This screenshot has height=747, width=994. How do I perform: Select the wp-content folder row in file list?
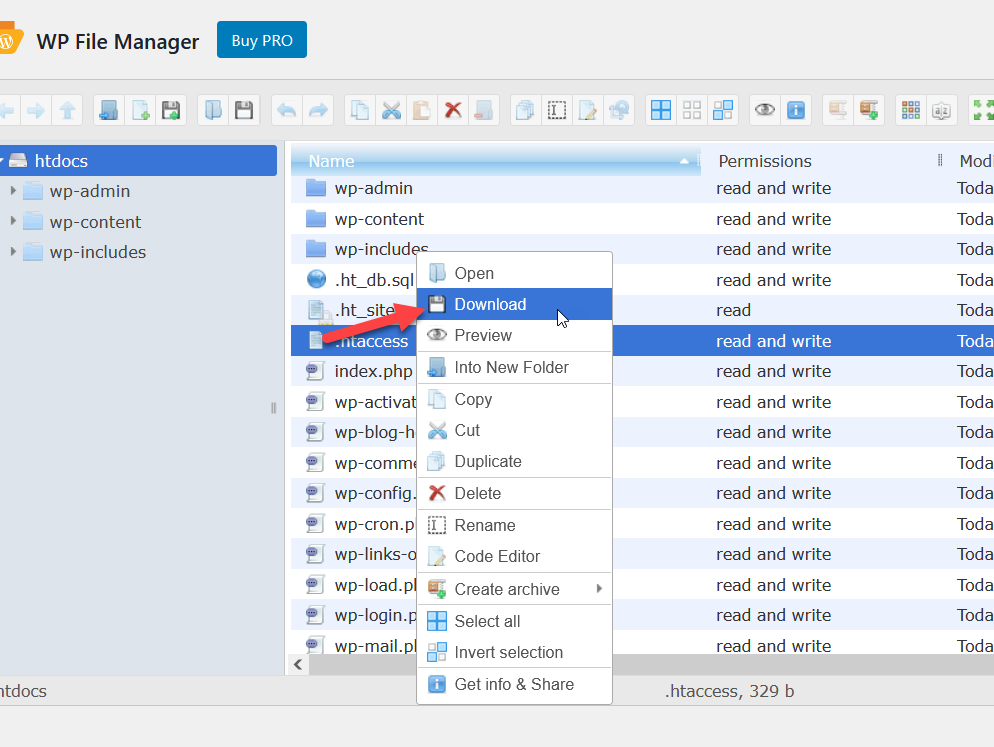[642, 219]
